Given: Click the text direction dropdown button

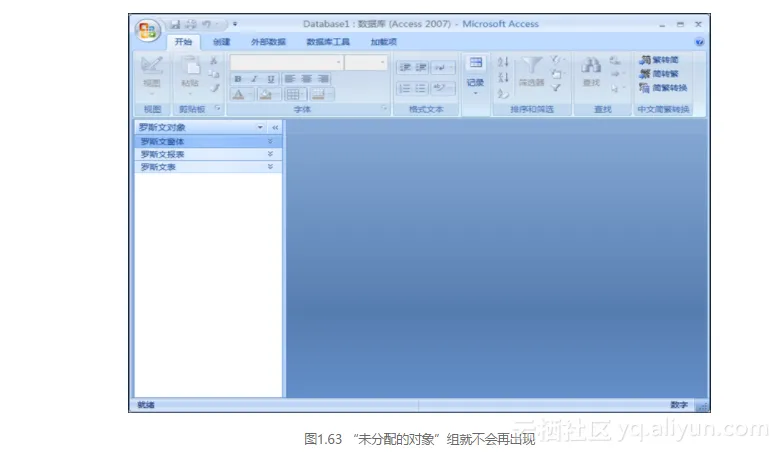Looking at the screenshot, I should pos(442,68).
